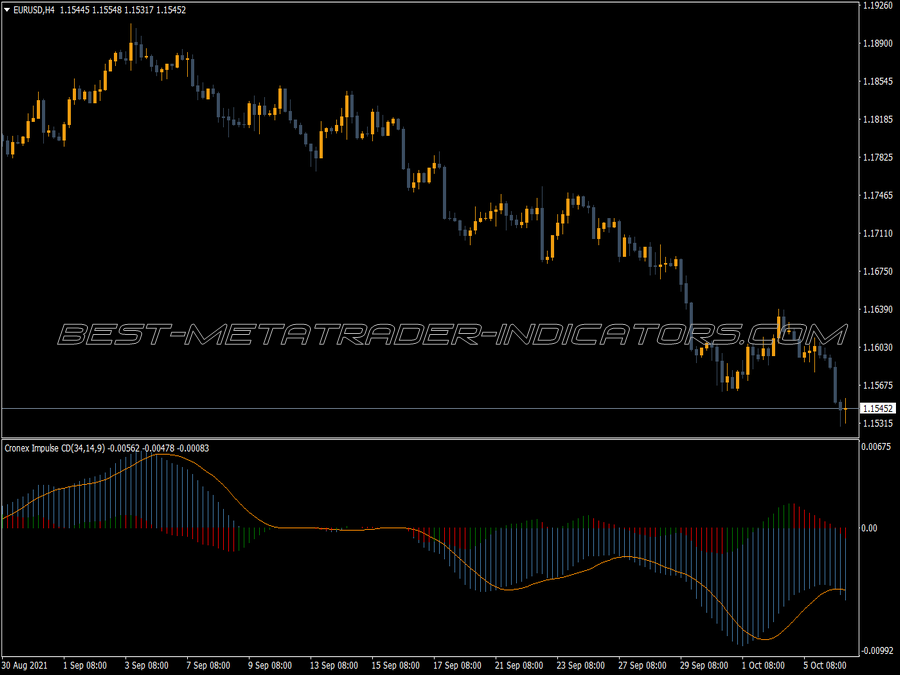Click the chart menu triangle beside EURUSD,H4

7,10
